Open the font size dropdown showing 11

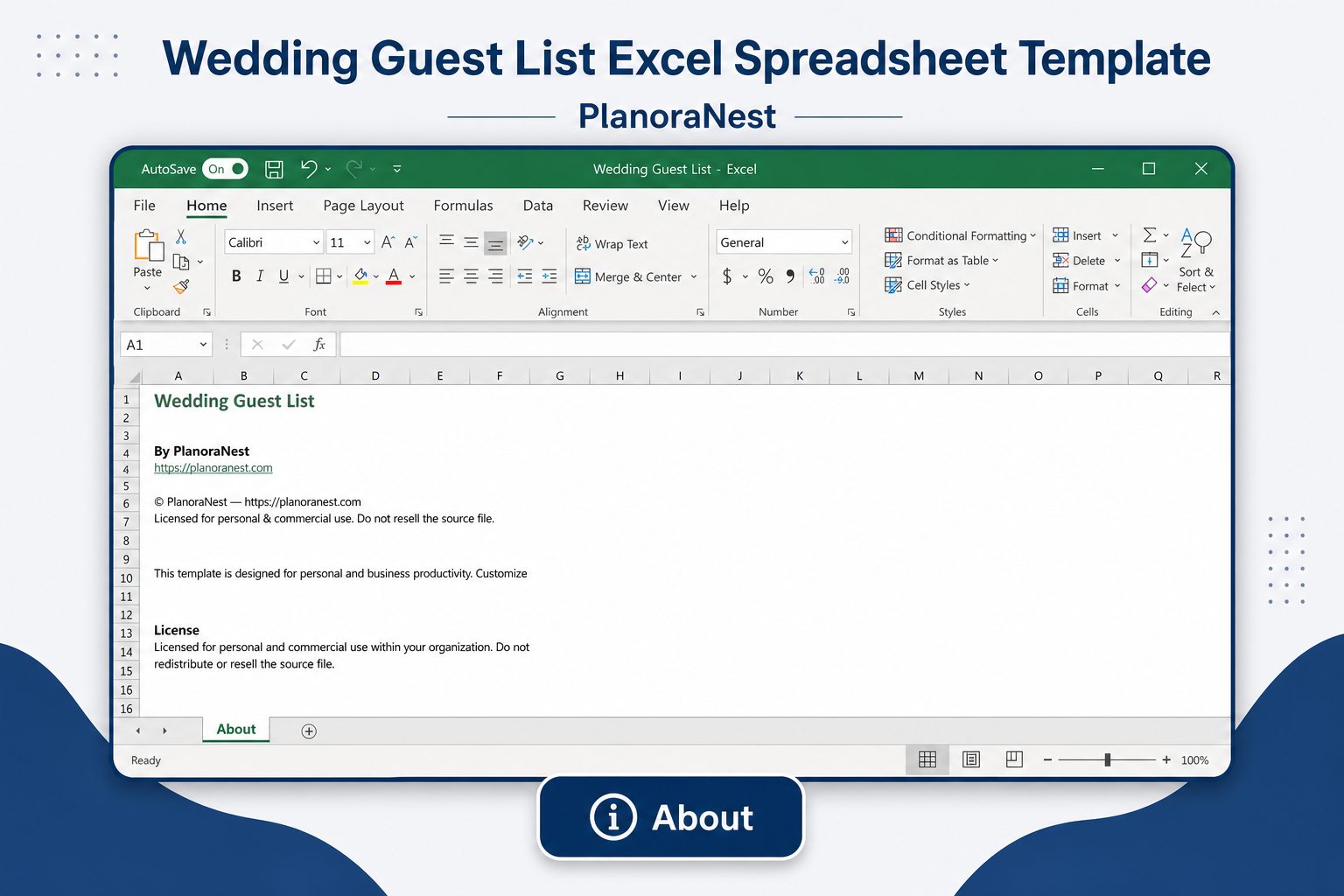367,242
